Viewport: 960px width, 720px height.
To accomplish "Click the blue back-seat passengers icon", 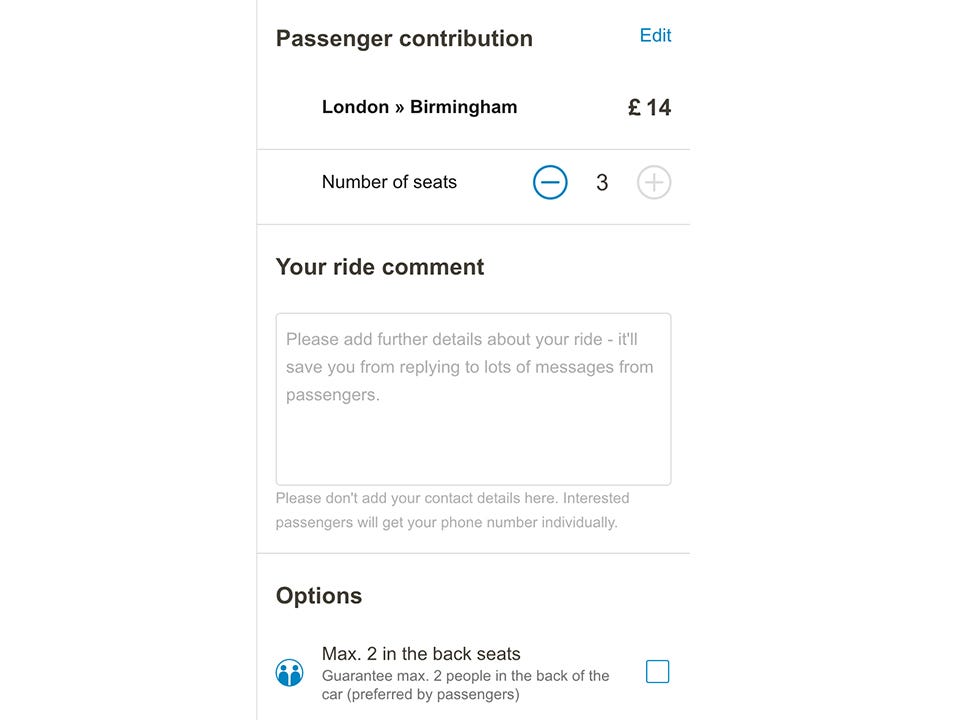I will click(289, 673).
